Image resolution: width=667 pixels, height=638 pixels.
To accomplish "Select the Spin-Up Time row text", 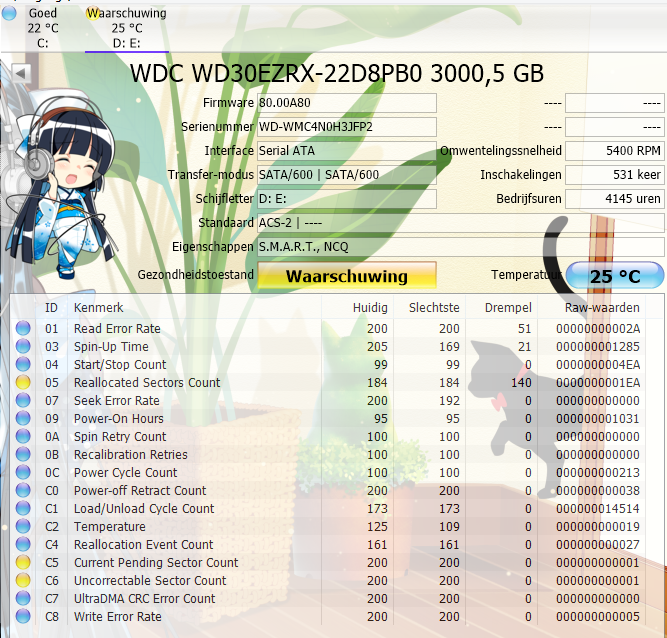I will (x=111, y=346).
